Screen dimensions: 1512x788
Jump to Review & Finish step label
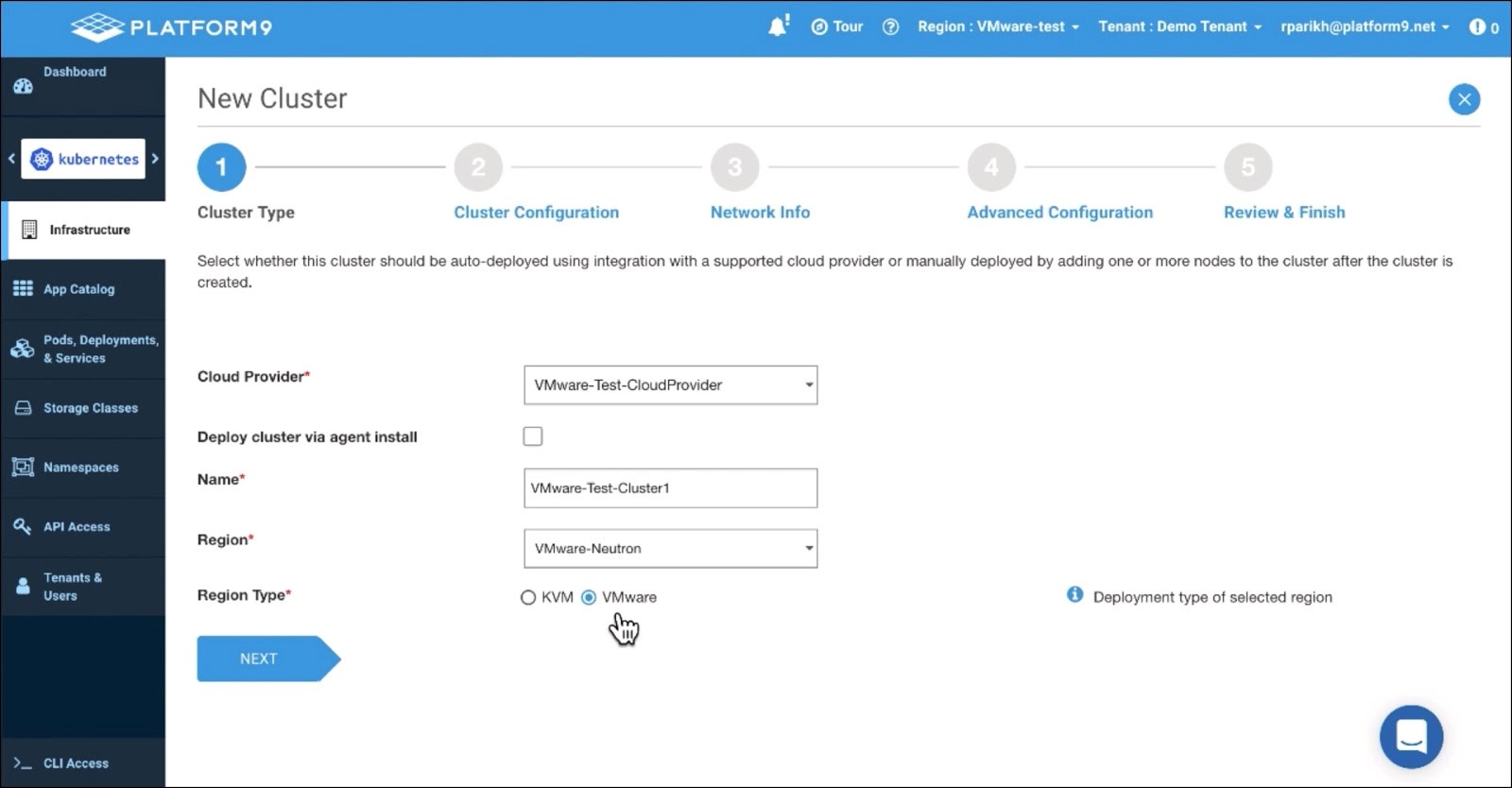pos(1284,213)
